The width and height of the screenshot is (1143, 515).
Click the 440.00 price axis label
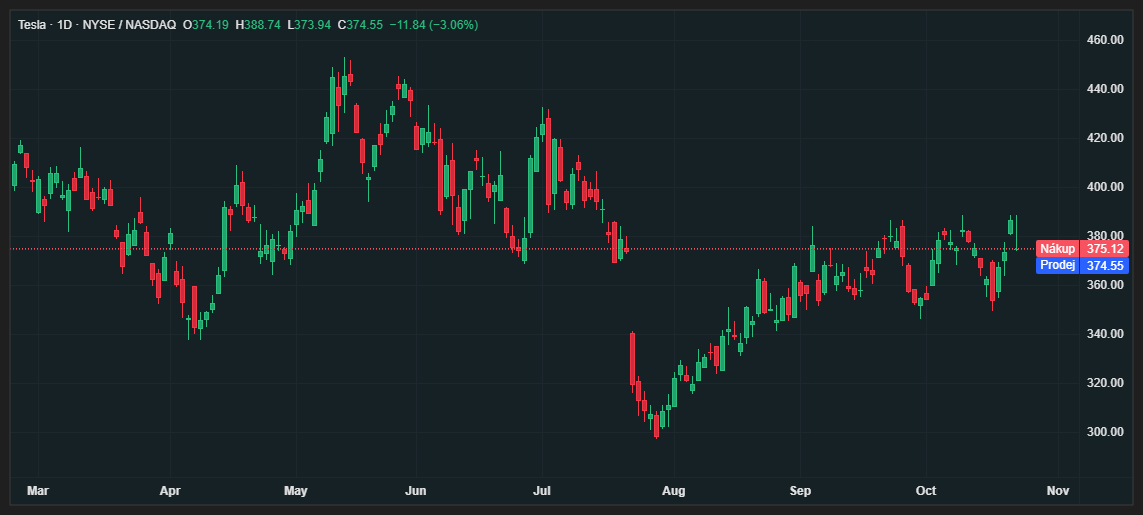[1105, 89]
